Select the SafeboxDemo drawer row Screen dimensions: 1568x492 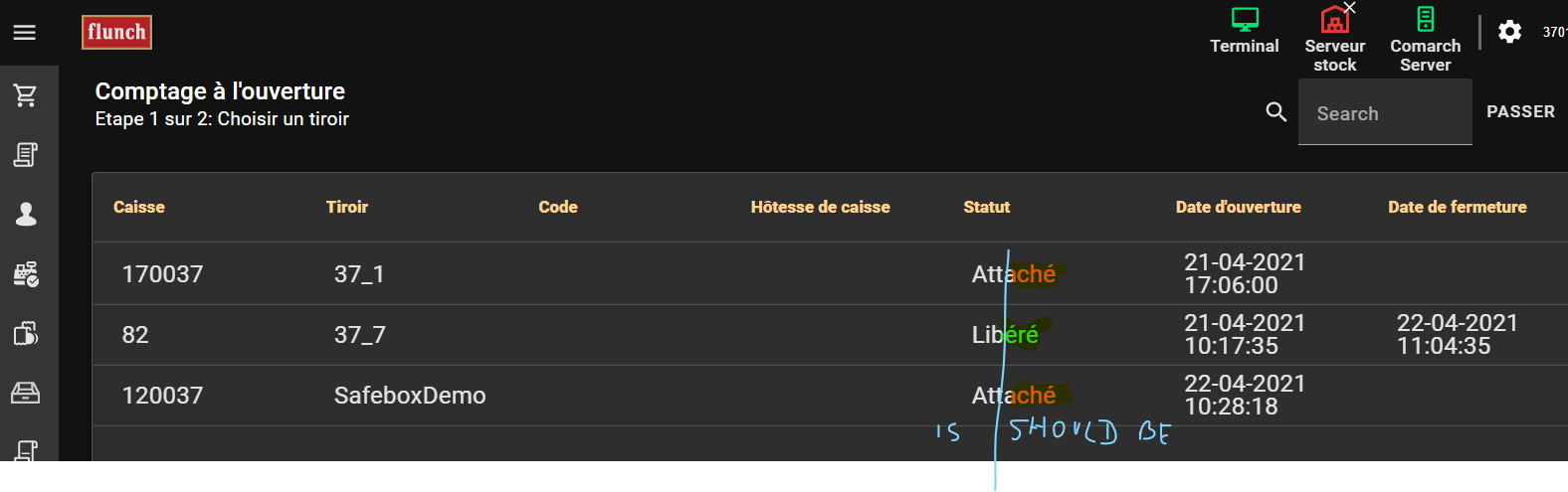pos(410,396)
